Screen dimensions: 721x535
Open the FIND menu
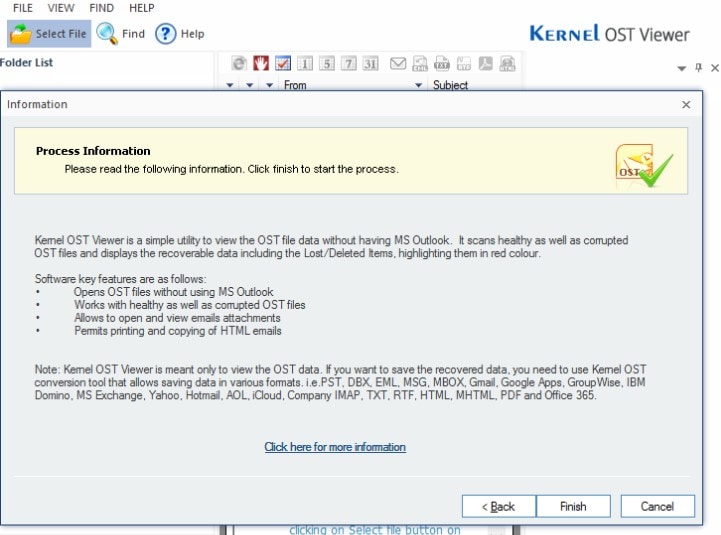pyautogui.click(x=101, y=8)
